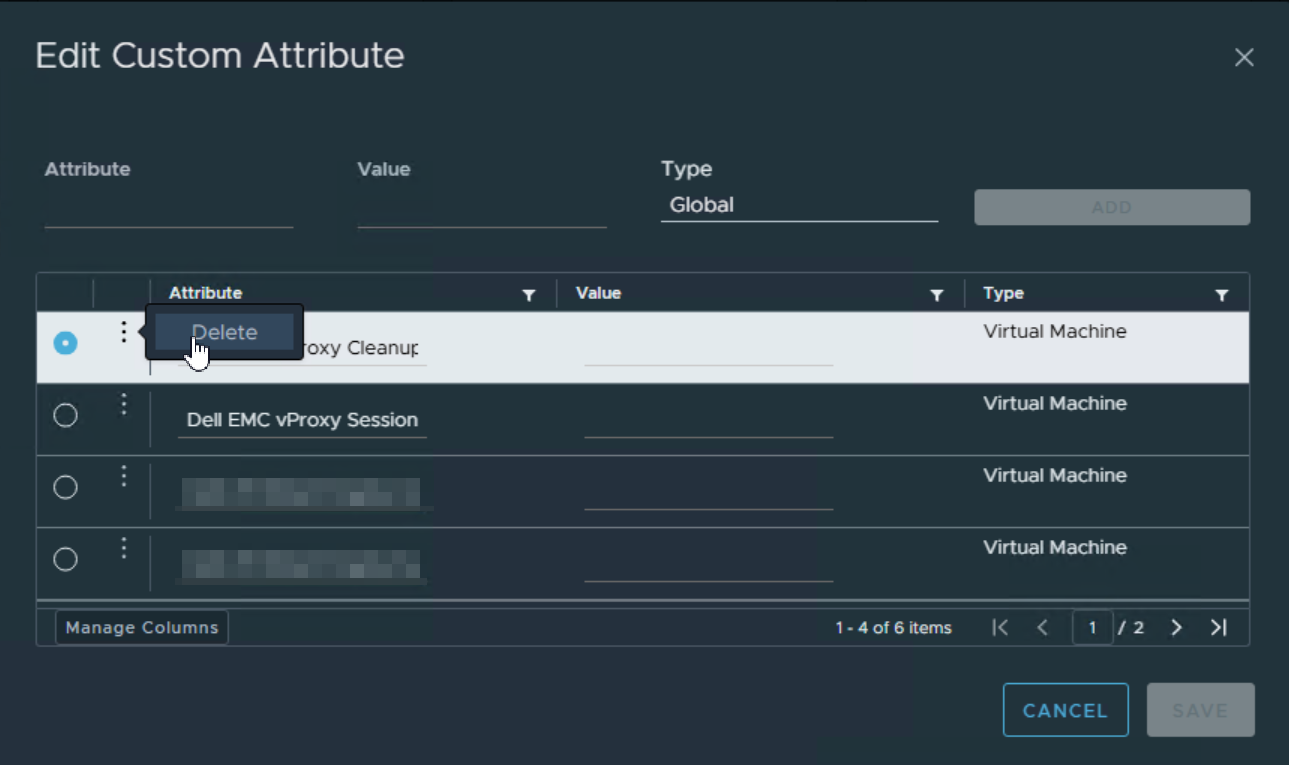
Task: Open the filter for the Value column
Action: coord(937,293)
